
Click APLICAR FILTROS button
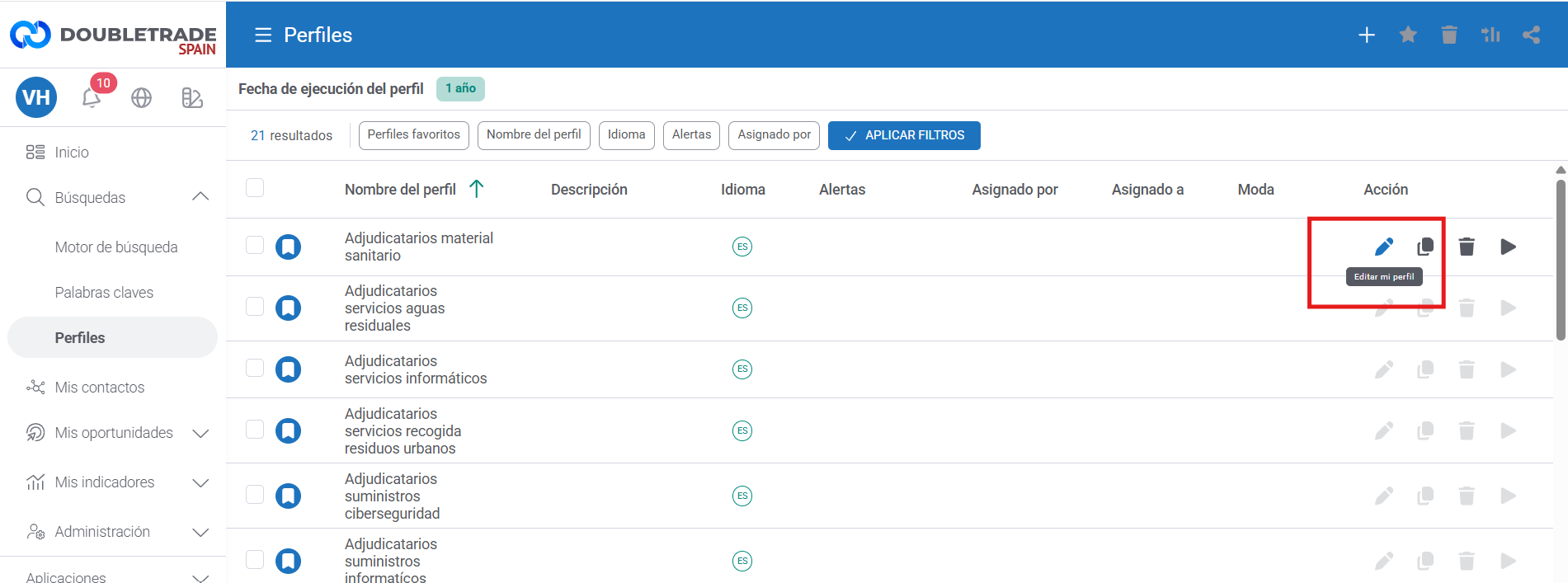(x=904, y=135)
